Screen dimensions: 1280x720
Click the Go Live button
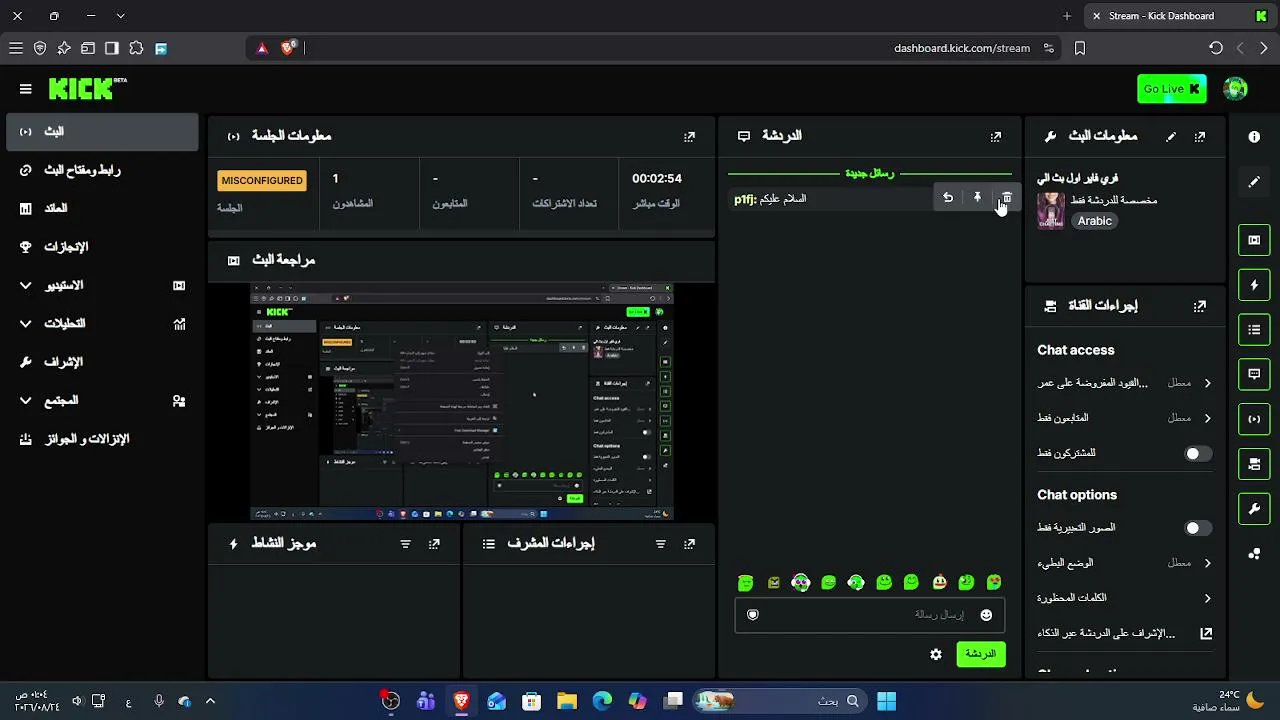tap(1171, 89)
